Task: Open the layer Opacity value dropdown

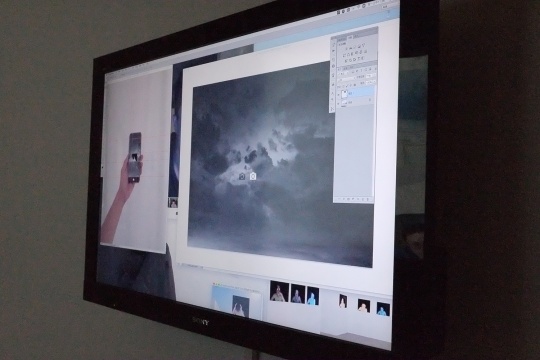Action: tap(370, 76)
